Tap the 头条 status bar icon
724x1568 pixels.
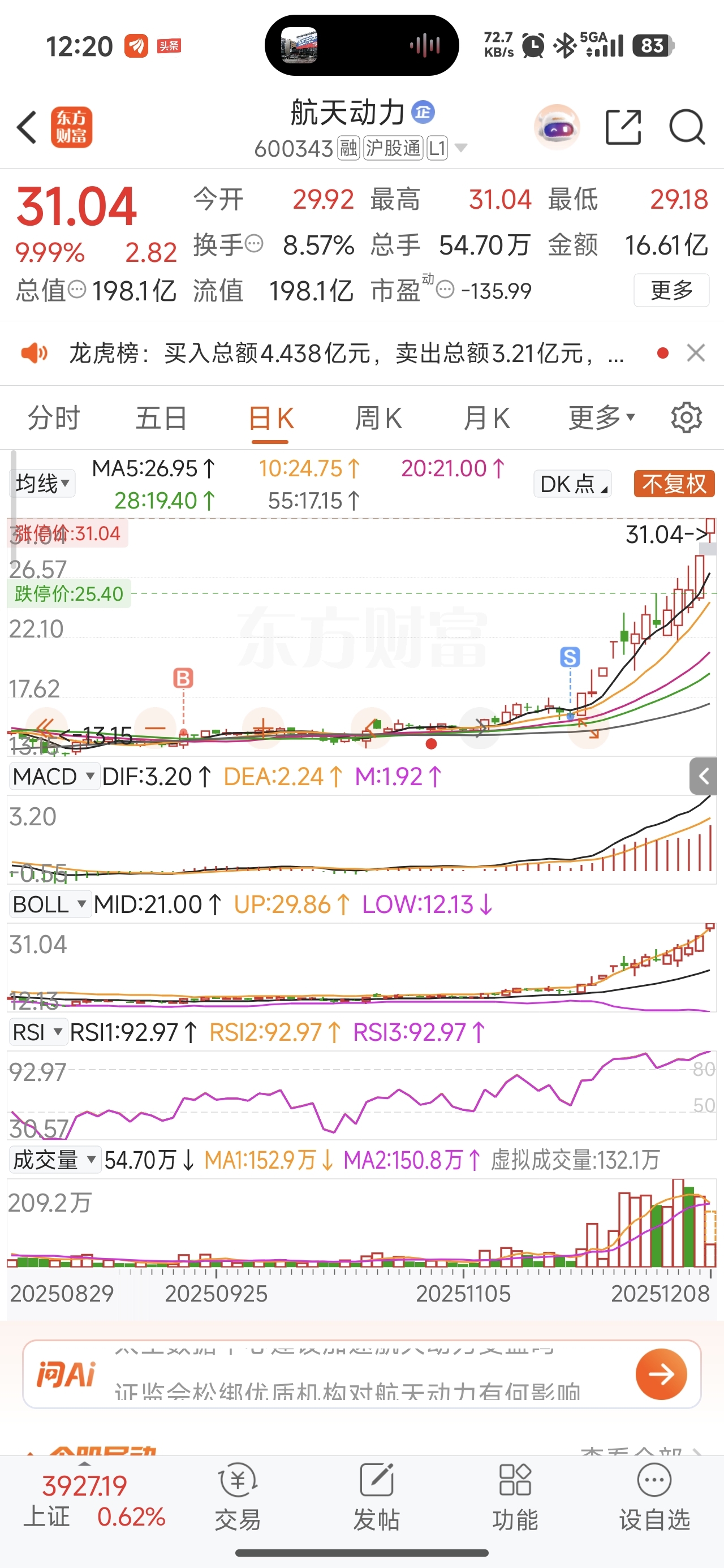coord(169,46)
